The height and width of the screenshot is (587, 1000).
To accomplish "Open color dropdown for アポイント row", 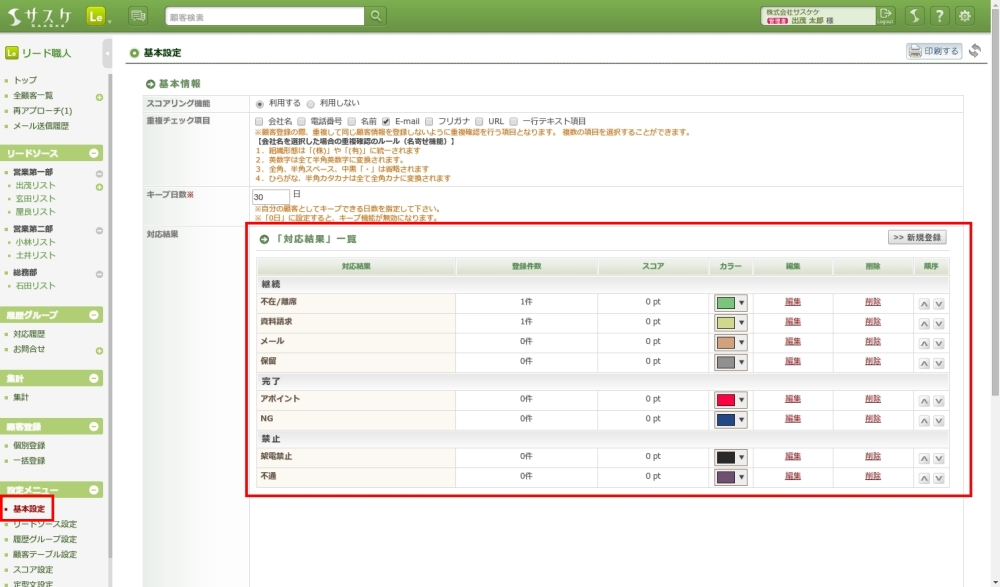I will (x=731, y=399).
